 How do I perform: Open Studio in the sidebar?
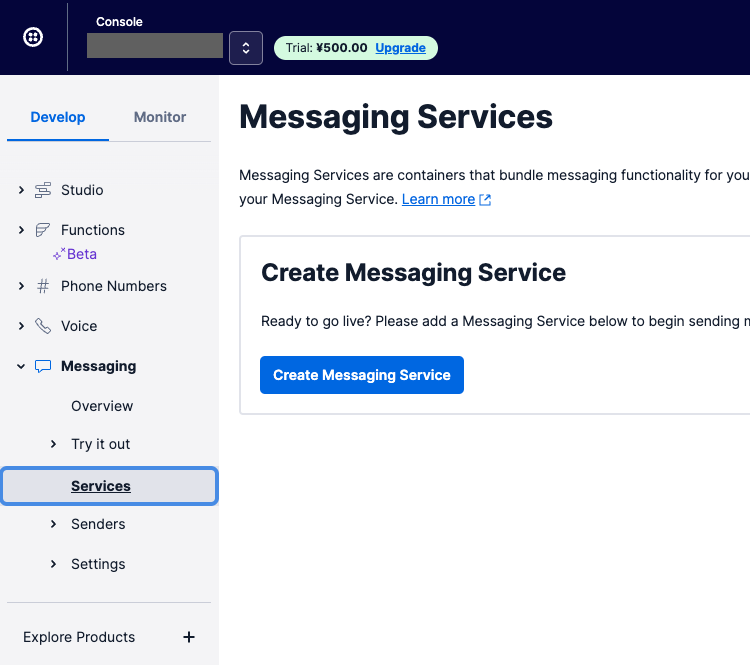pyautogui.click(x=82, y=190)
